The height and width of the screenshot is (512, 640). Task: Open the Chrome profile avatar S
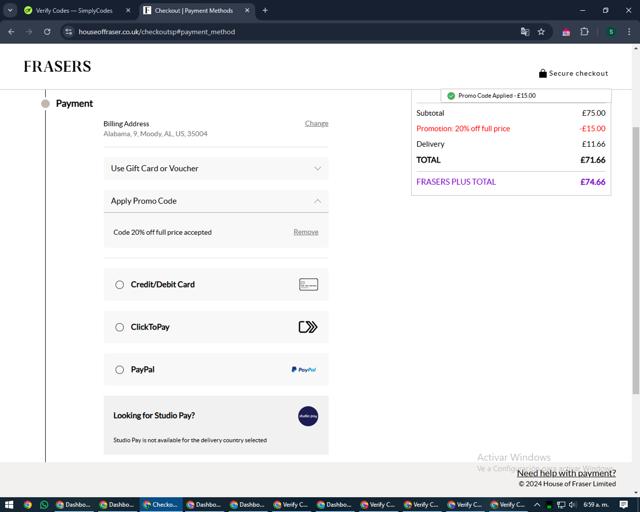[x=611, y=32]
